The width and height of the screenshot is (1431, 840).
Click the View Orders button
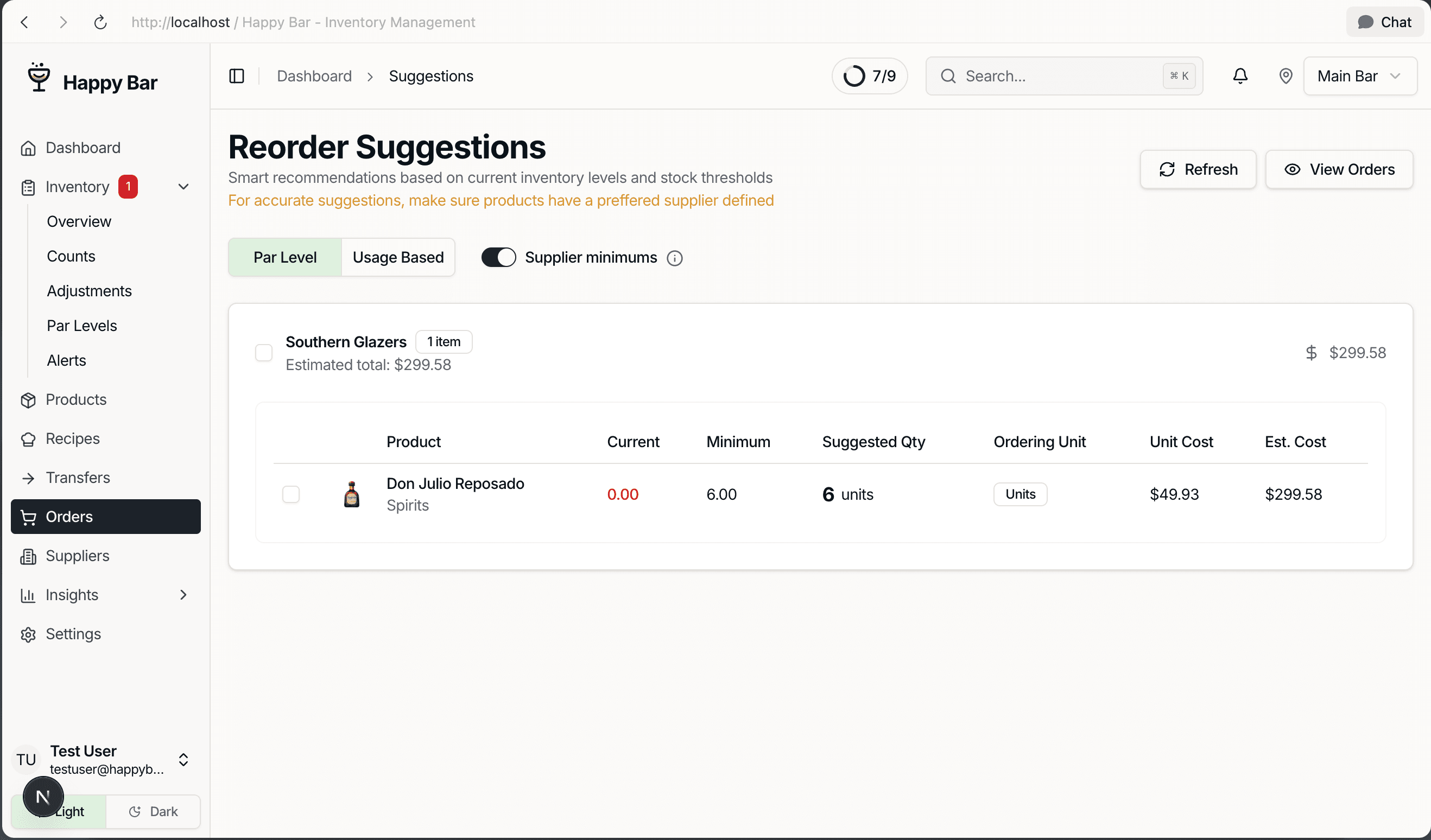click(x=1338, y=170)
